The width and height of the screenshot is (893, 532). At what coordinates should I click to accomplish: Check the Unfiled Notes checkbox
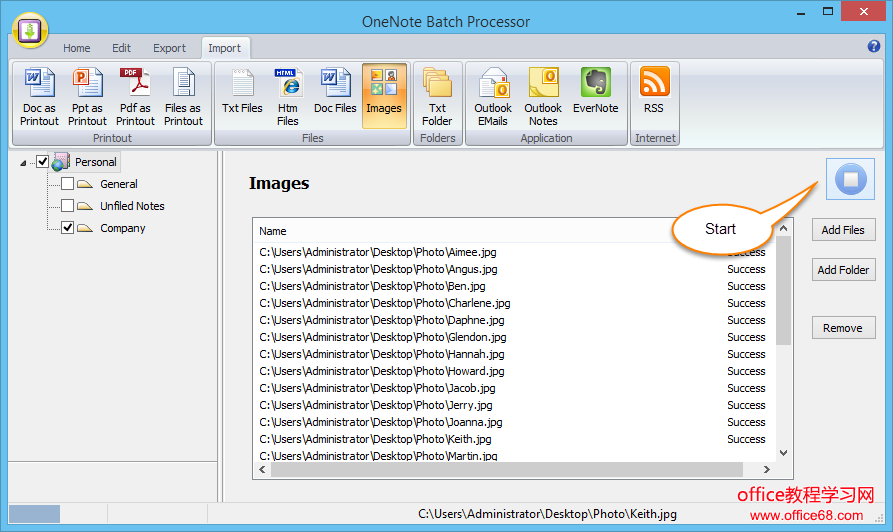[x=68, y=206]
